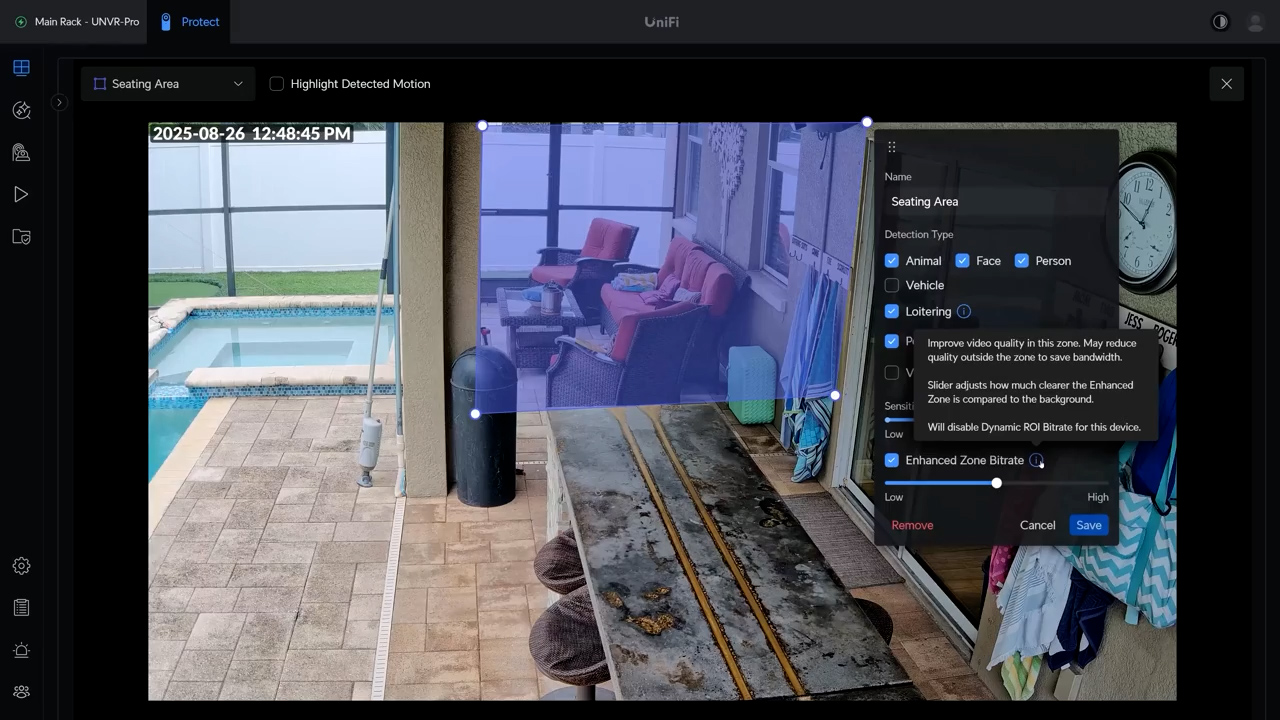Select the Protect tab
Viewport: 1280px width, 720px height.
point(190,22)
